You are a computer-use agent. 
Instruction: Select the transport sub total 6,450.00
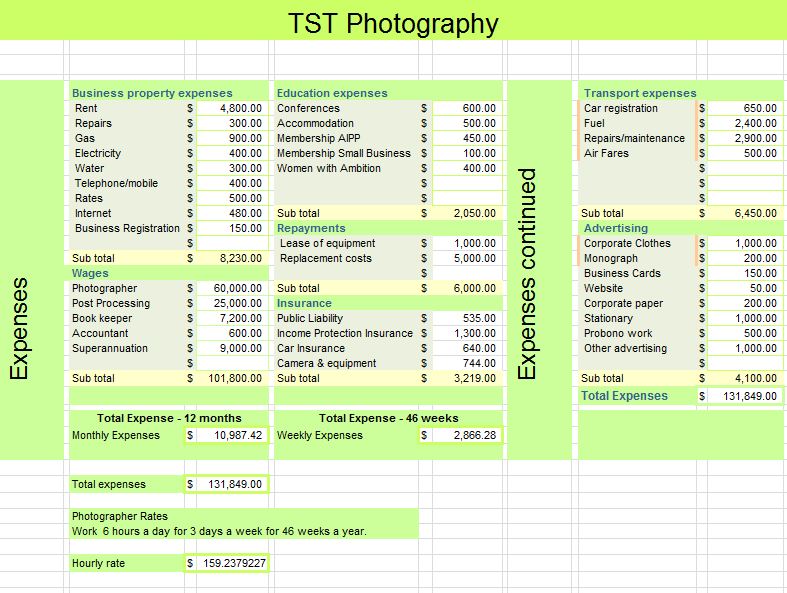(x=745, y=213)
